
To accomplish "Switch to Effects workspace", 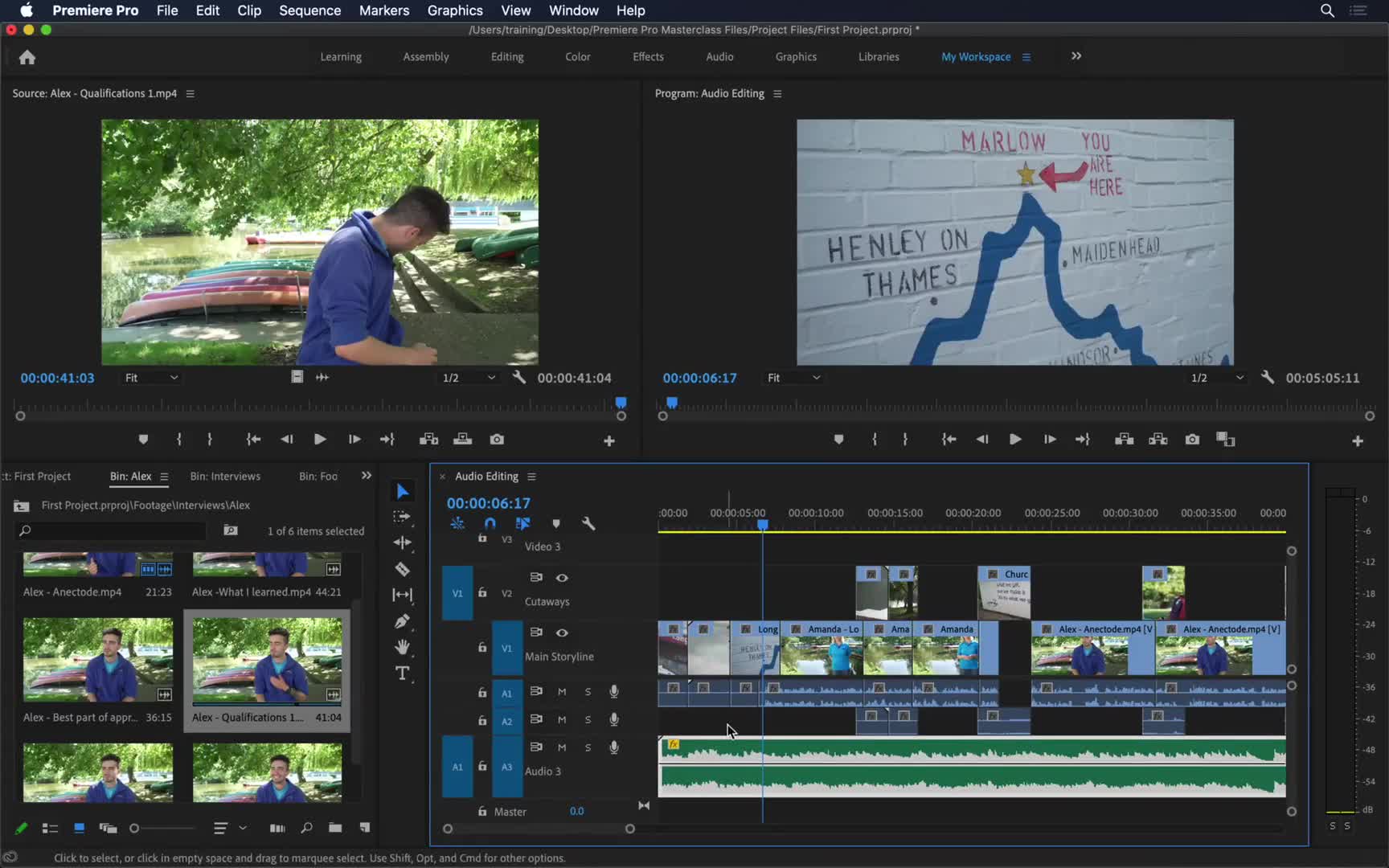I will [648, 57].
